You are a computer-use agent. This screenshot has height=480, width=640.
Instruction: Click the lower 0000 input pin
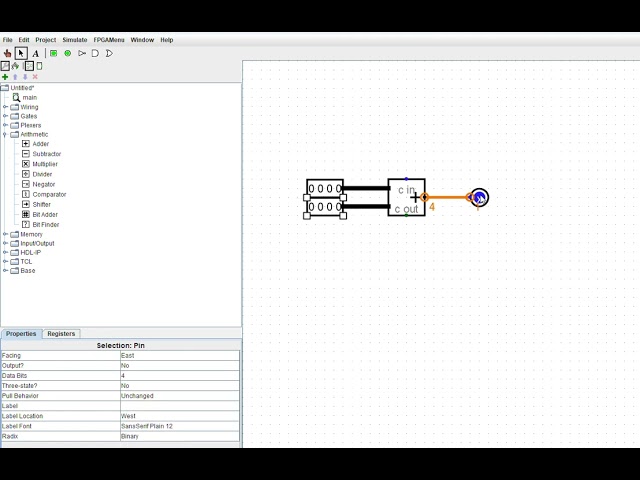[325, 207]
